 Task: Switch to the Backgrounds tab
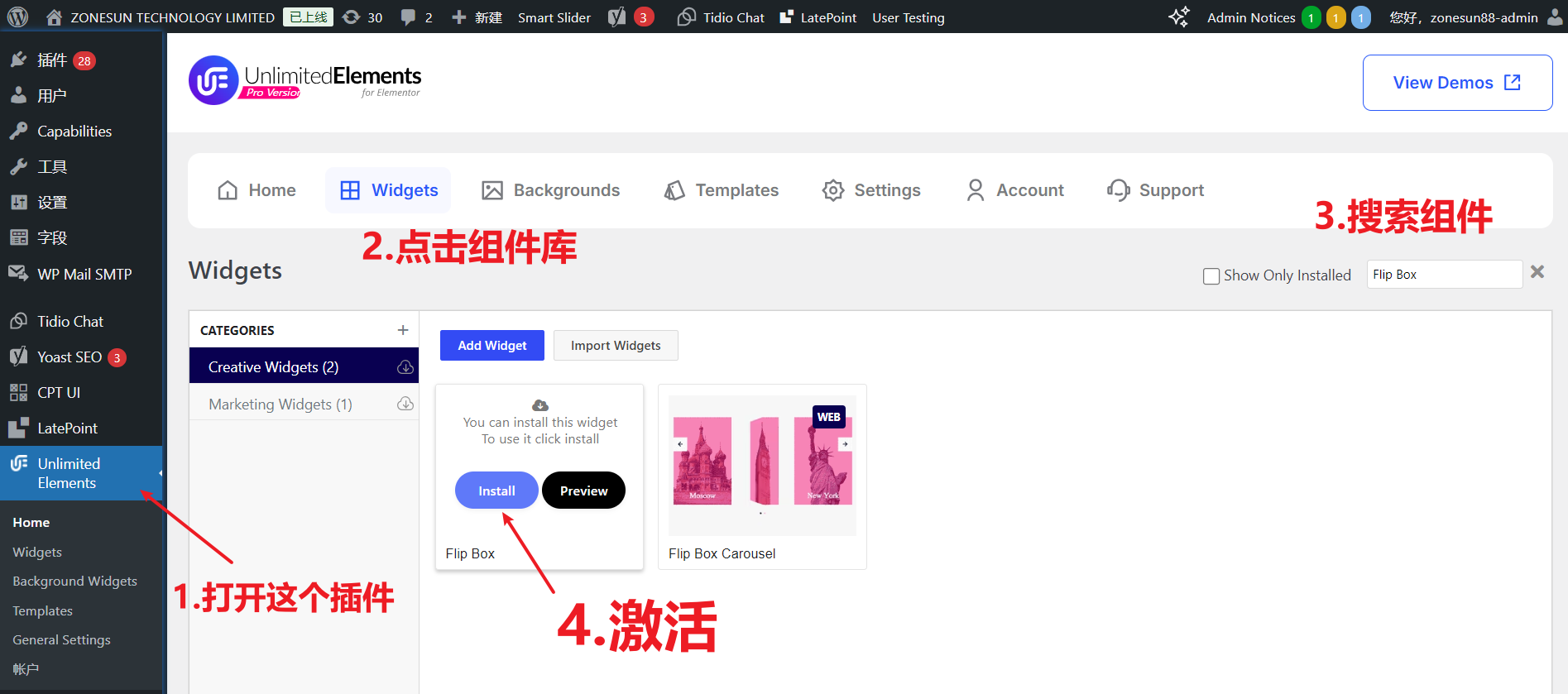click(x=550, y=190)
